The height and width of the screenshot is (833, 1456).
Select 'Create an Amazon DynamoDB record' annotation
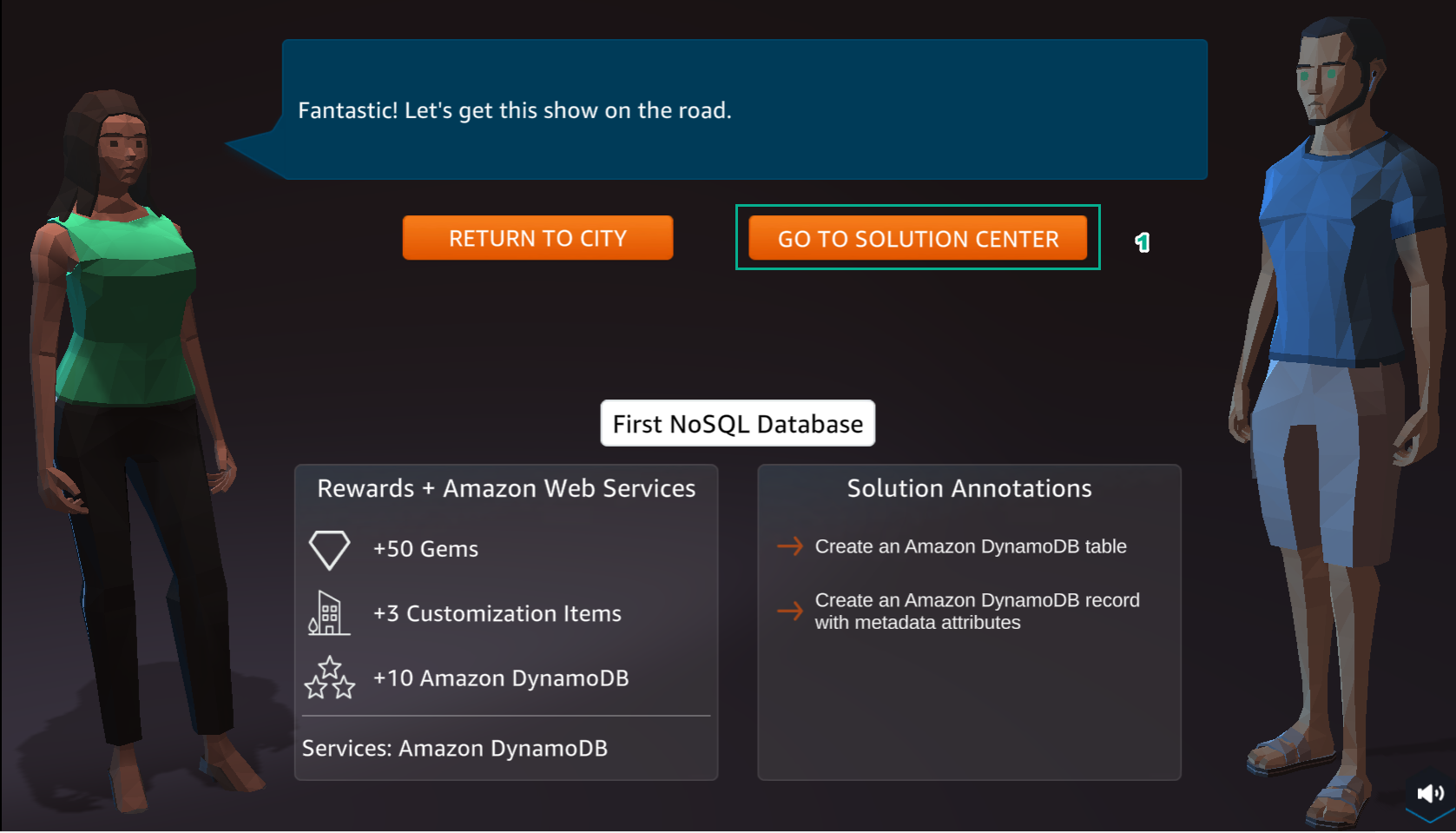(977, 611)
